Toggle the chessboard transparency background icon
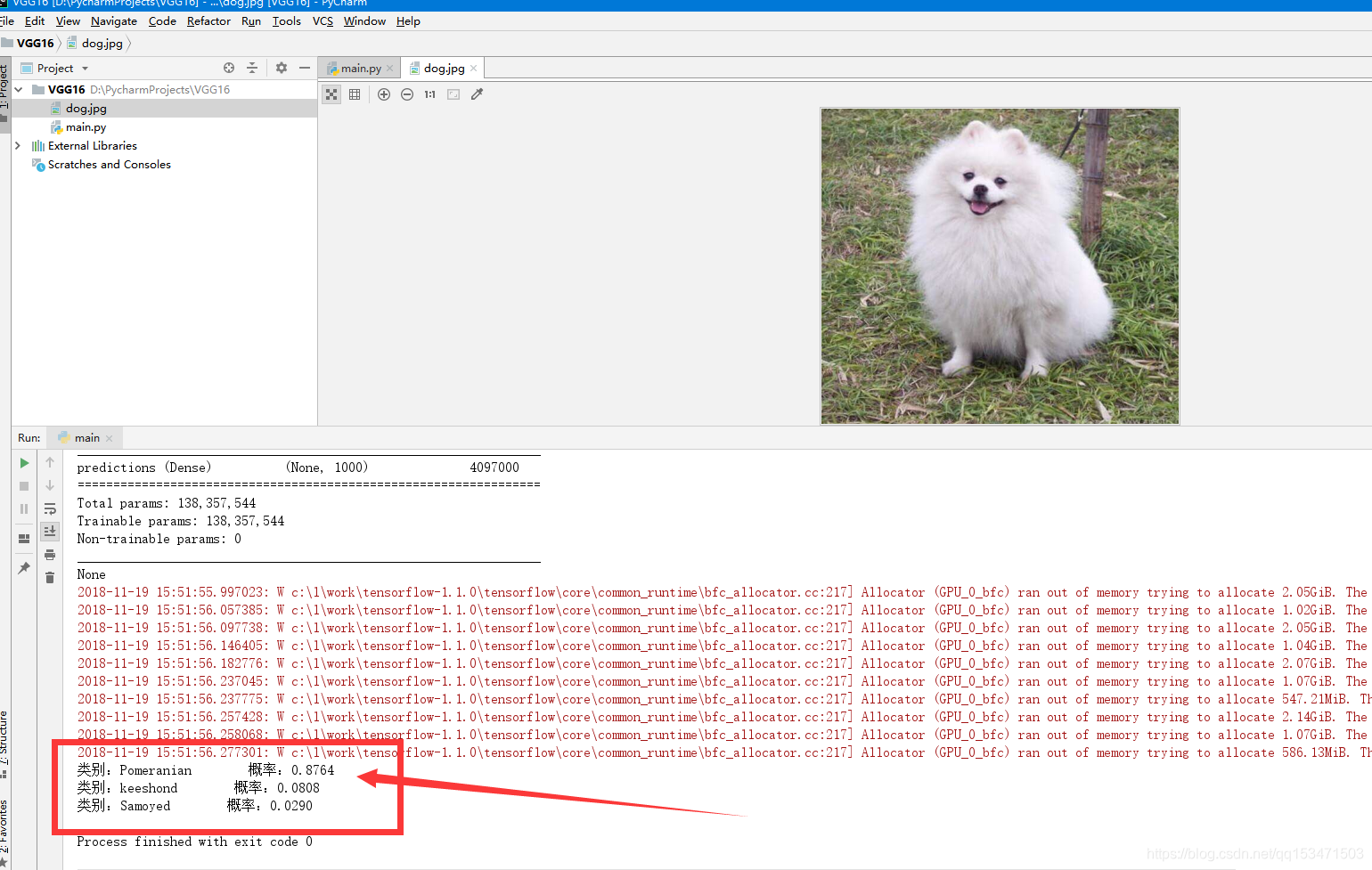1372x870 pixels. pyautogui.click(x=331, y=94)
